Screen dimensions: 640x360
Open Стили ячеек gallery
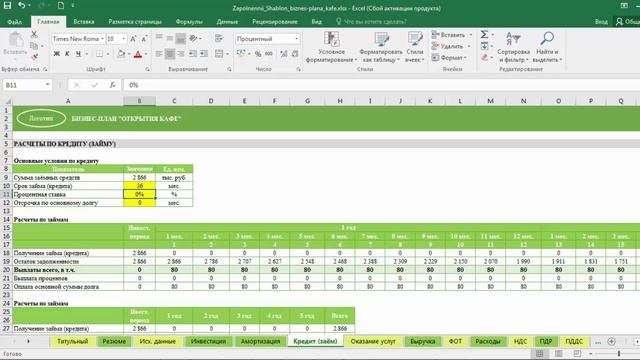click(415, 47)
